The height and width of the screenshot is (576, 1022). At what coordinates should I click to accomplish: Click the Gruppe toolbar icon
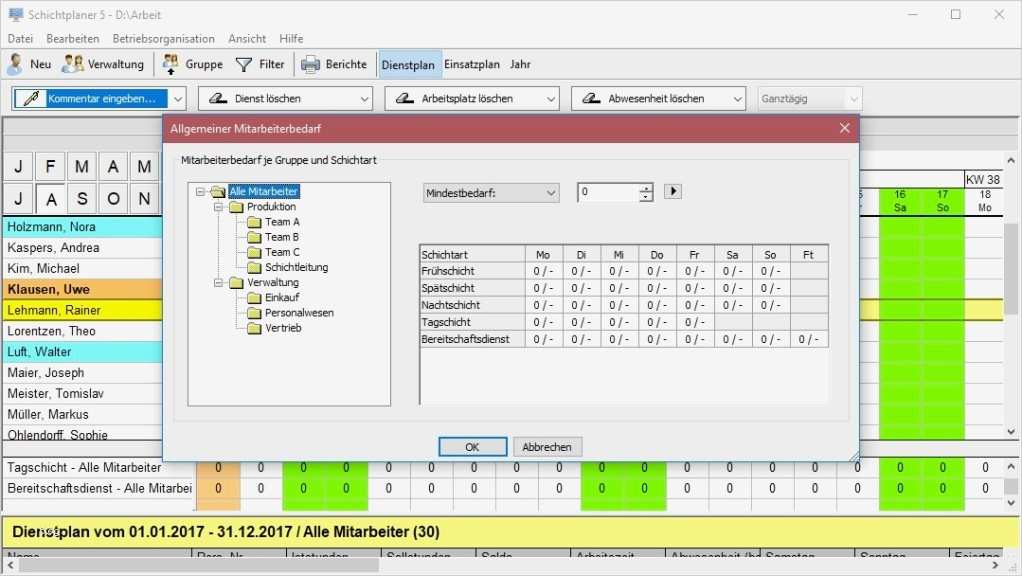click(x=171, y=64)
